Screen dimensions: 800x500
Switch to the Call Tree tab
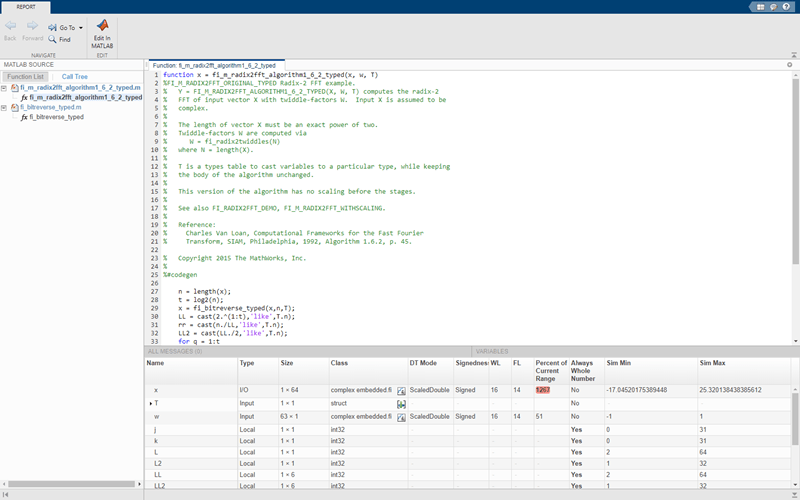[x=74, y=76]
